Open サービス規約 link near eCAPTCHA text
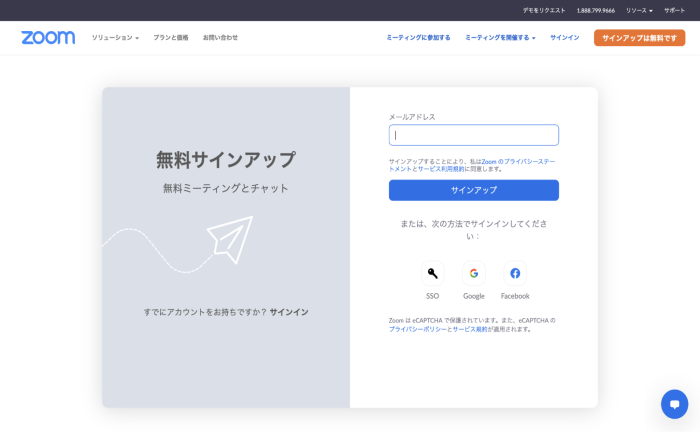Viewport: 700px width, 432px height. [470, 329]
